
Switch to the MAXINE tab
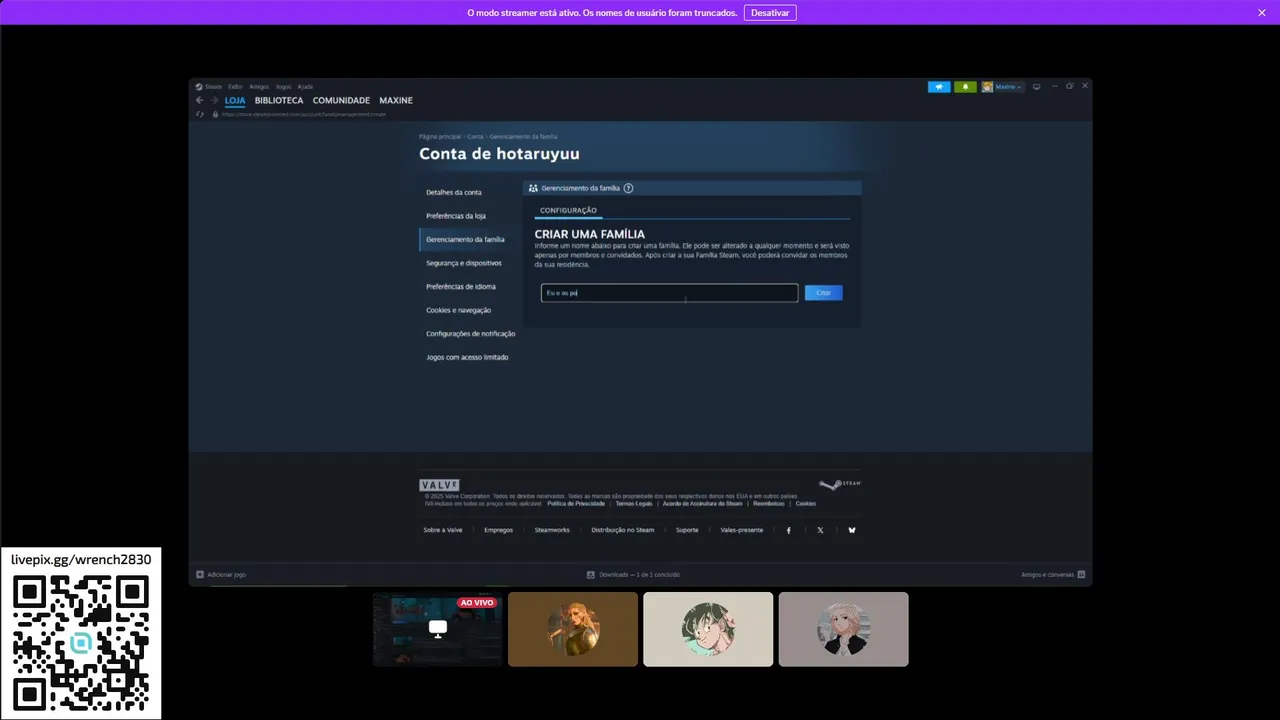pos(396,101)
